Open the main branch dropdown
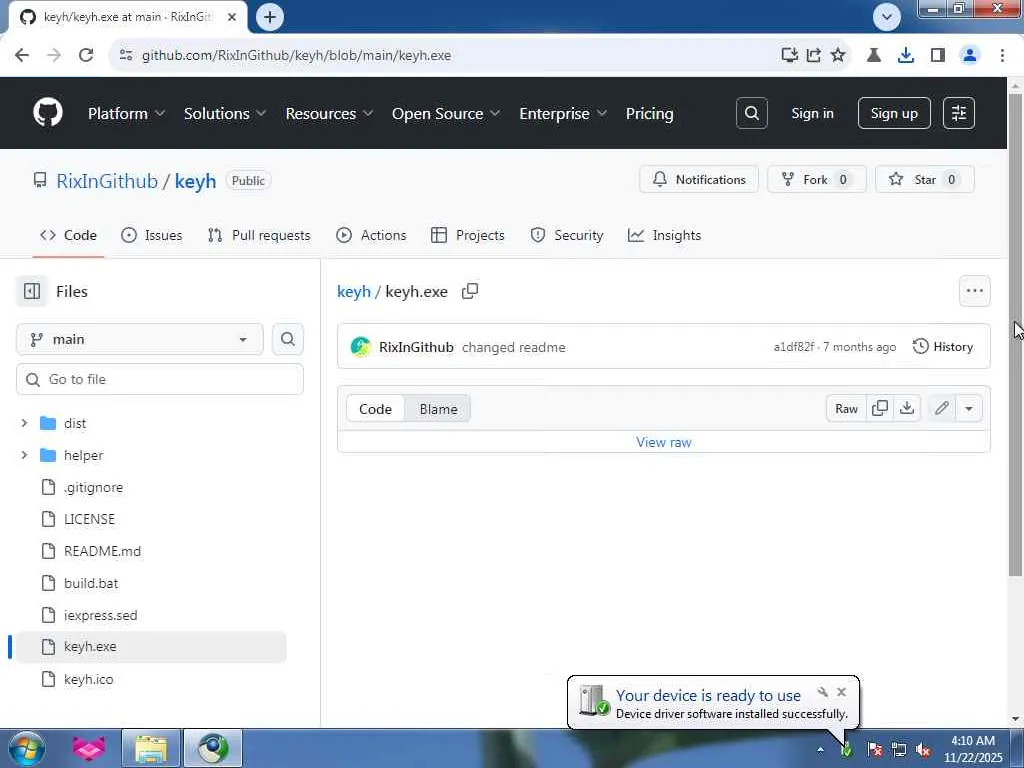This screenshot has height=768, width=1024. [140, 340]
